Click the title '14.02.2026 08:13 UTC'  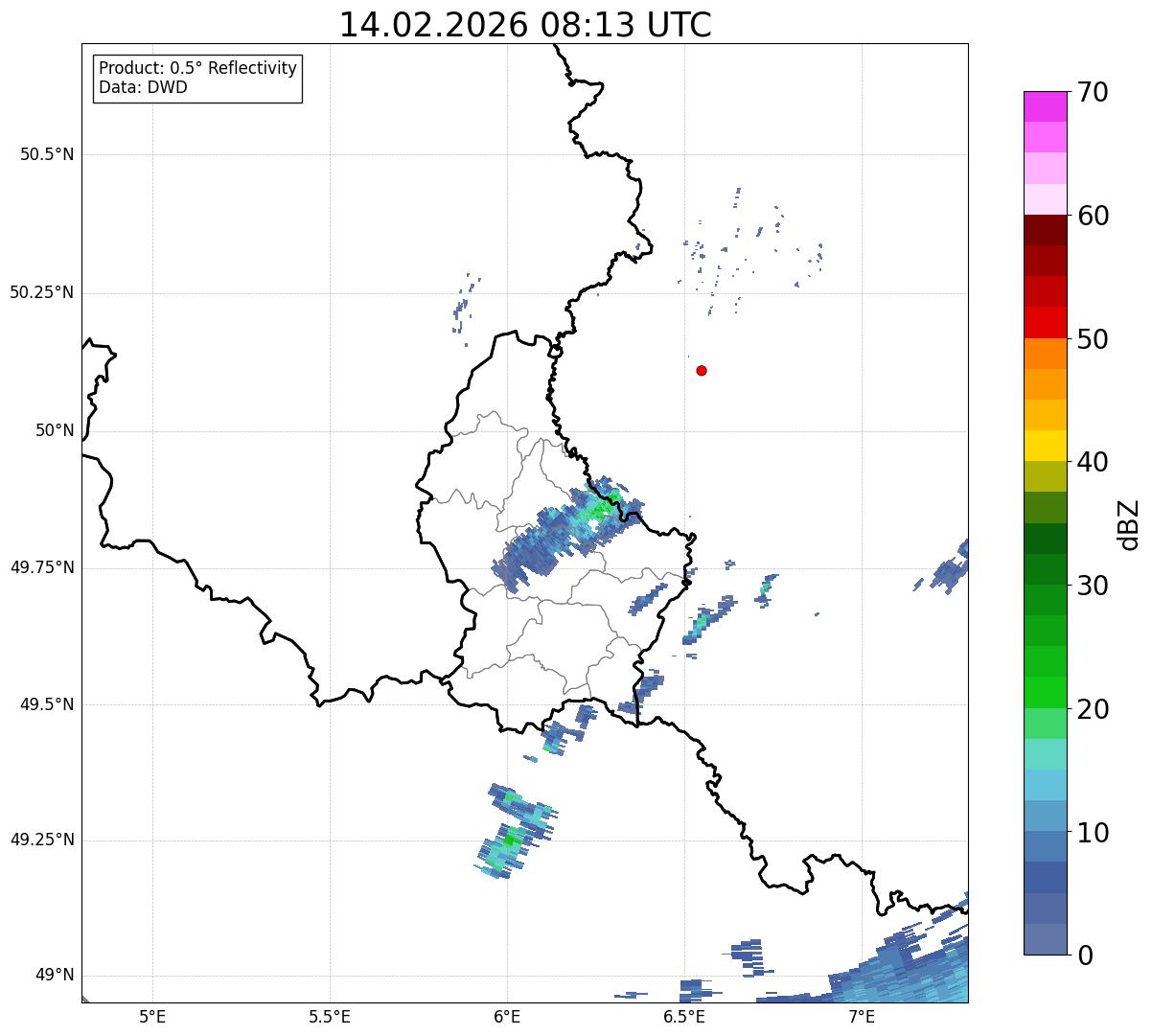tap(525, 25)
